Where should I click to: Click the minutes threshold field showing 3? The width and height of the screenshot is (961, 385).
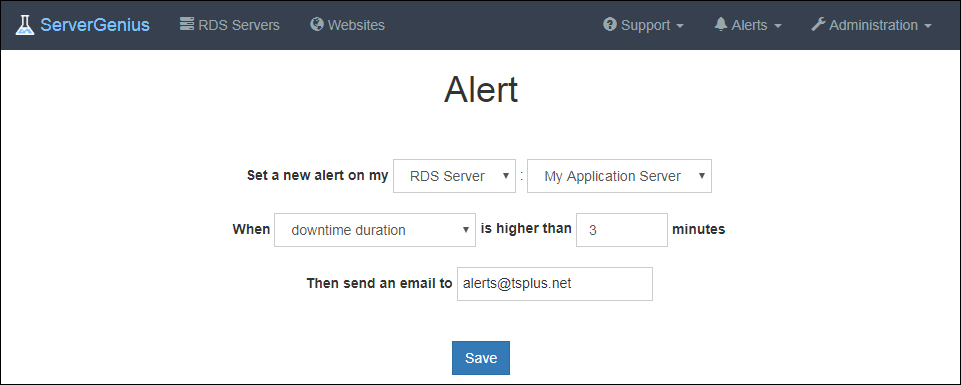point(621,230)
